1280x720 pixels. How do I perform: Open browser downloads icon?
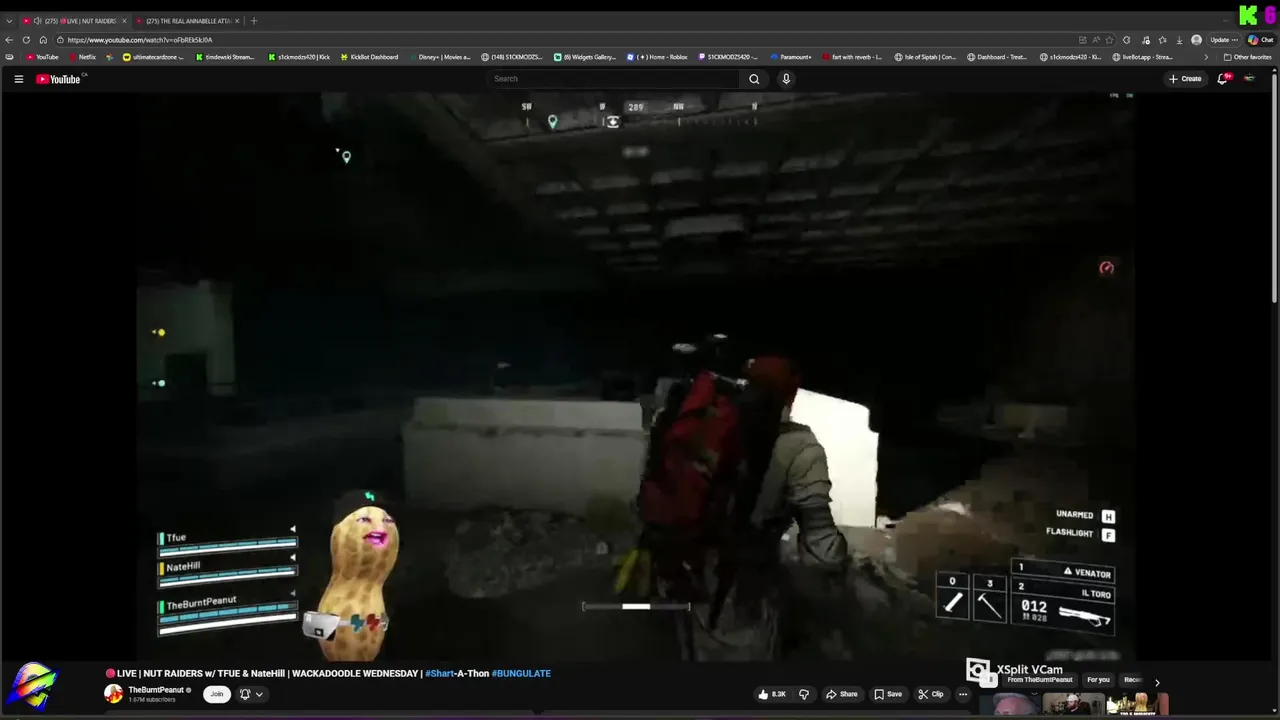pyautogui.click(x=1180, y=40)
